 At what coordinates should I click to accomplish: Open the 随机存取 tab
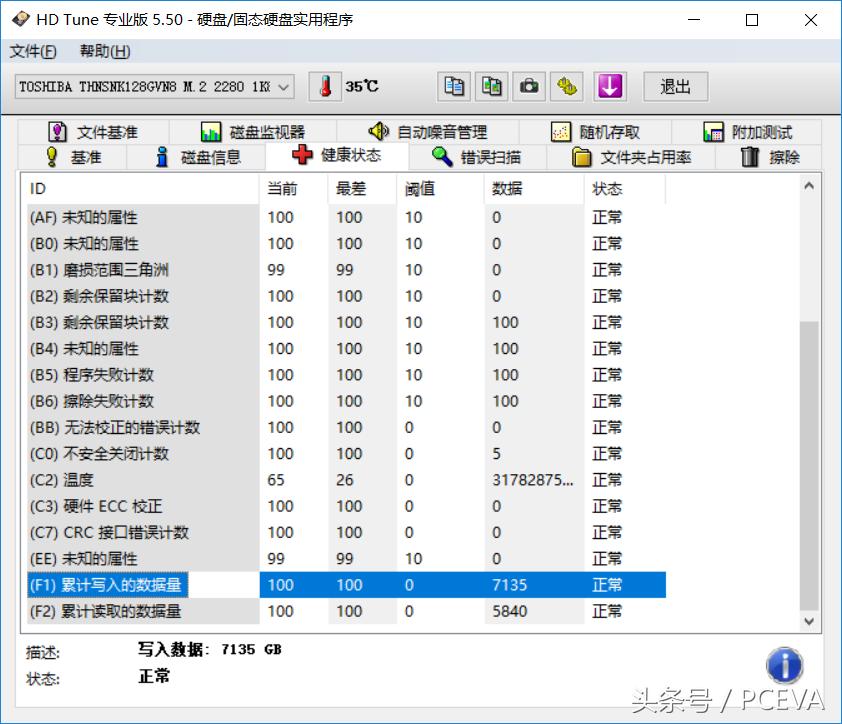pos(596,131)
